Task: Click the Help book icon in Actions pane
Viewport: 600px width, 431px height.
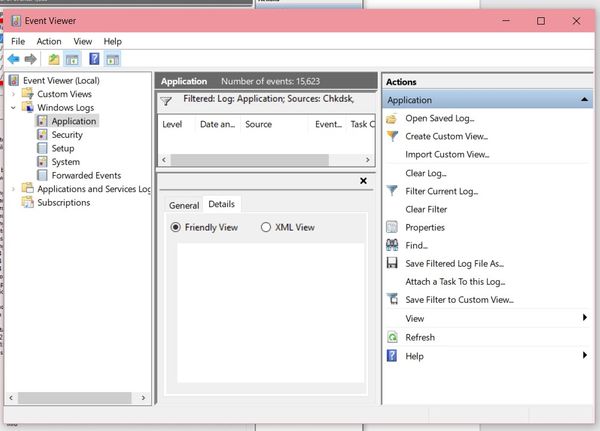Action: 392,356
